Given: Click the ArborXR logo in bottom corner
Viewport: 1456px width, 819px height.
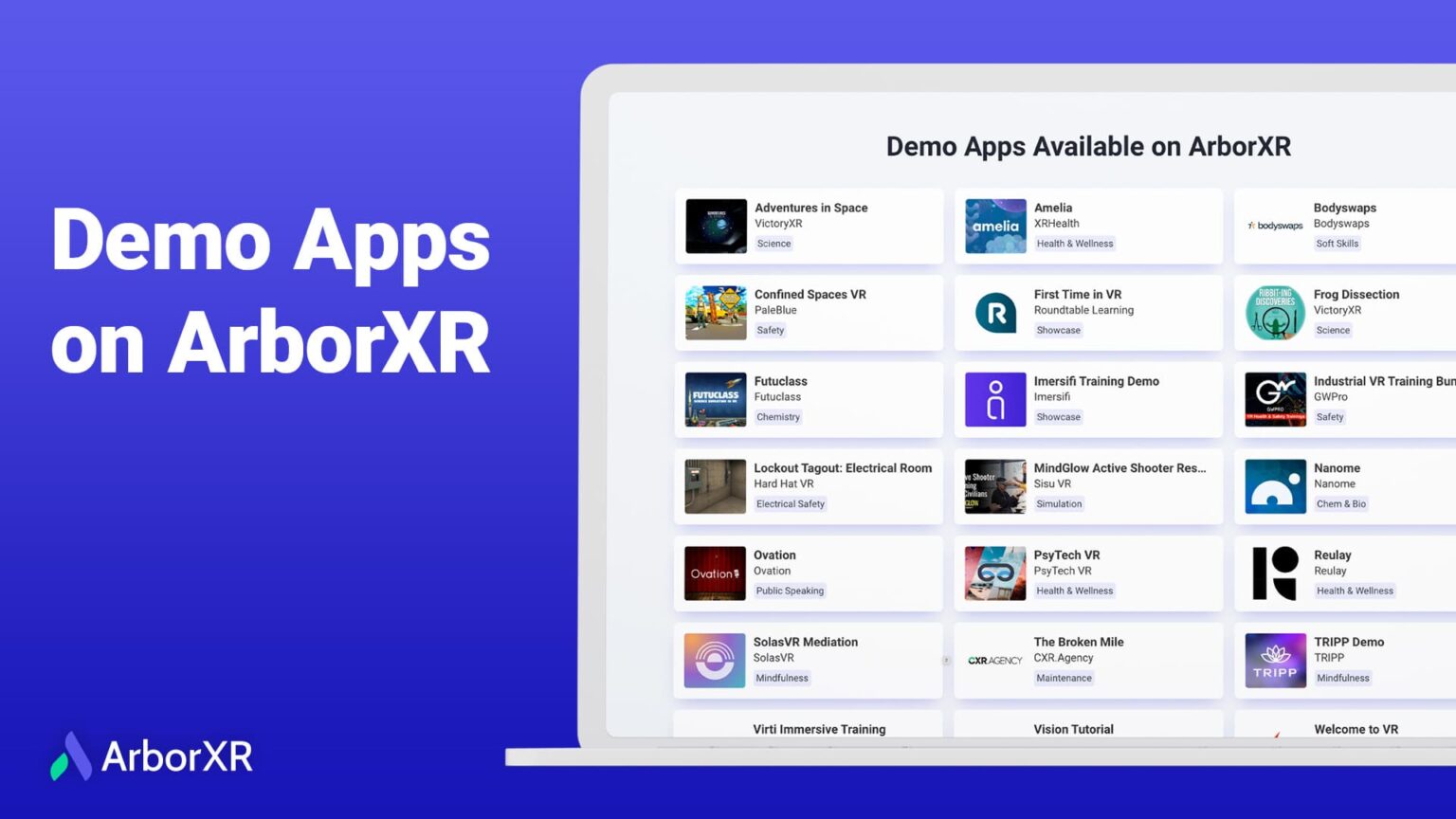Looking at the screenshot, I should pyautogui.click(x=152, y=756).
